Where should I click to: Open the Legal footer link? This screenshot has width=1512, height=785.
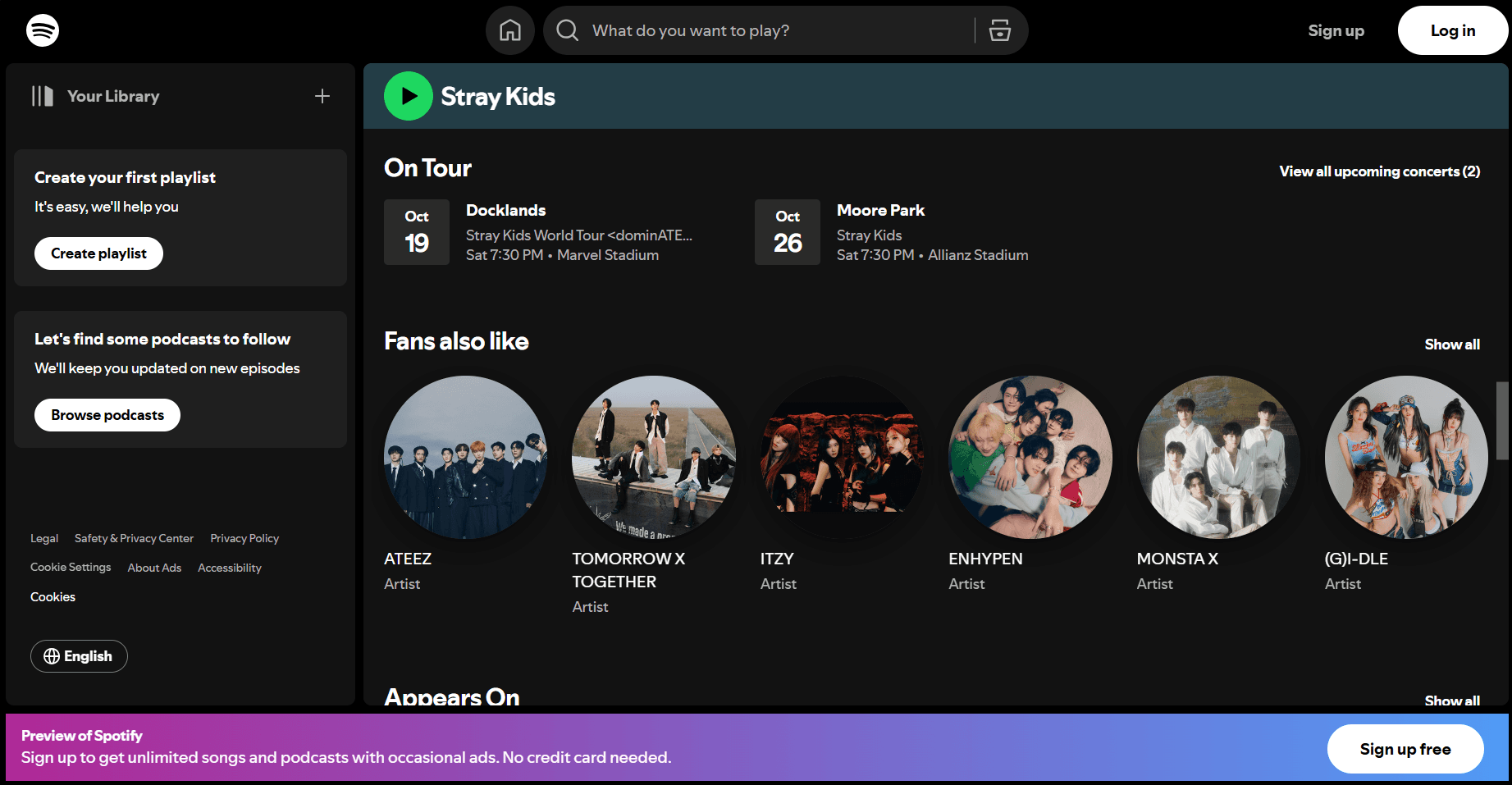click(44, 538)
